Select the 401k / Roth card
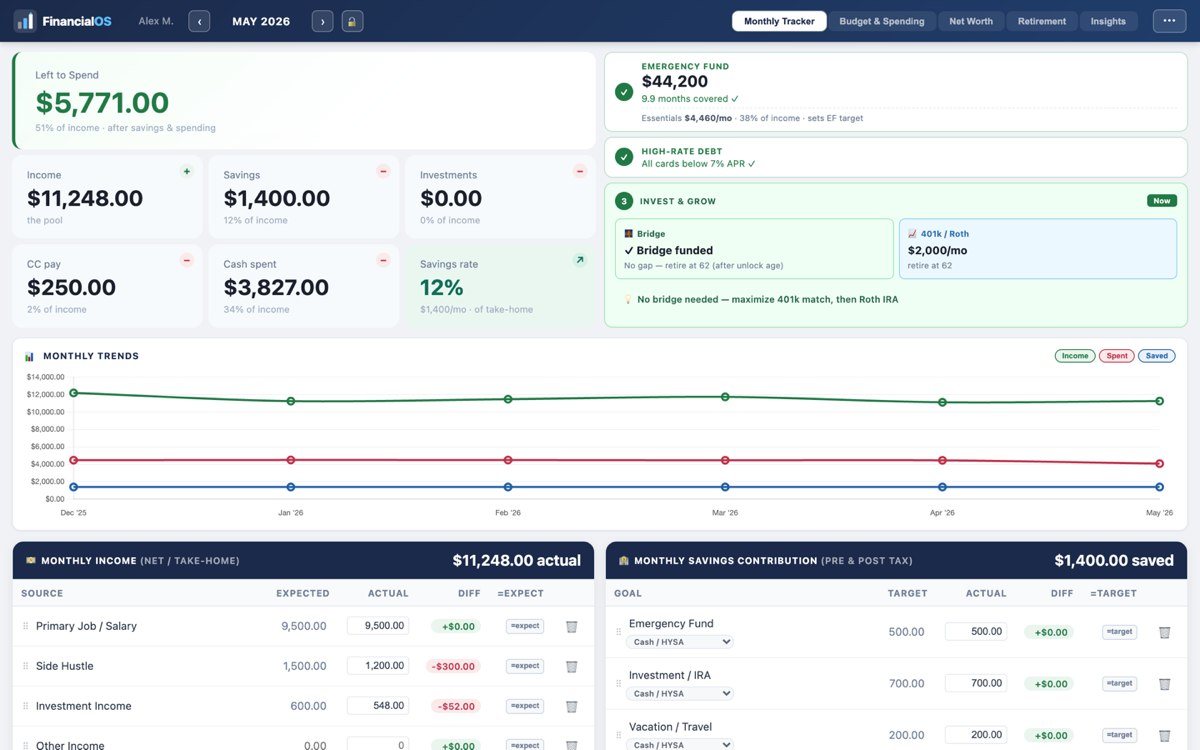The image size is (1200, 750). click(1038, 249)
